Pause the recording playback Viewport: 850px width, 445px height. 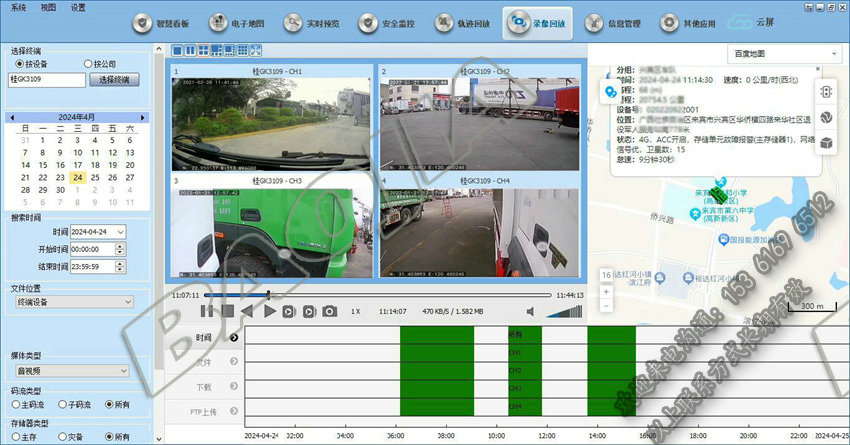pyautogui.click(x=207, y=312)
